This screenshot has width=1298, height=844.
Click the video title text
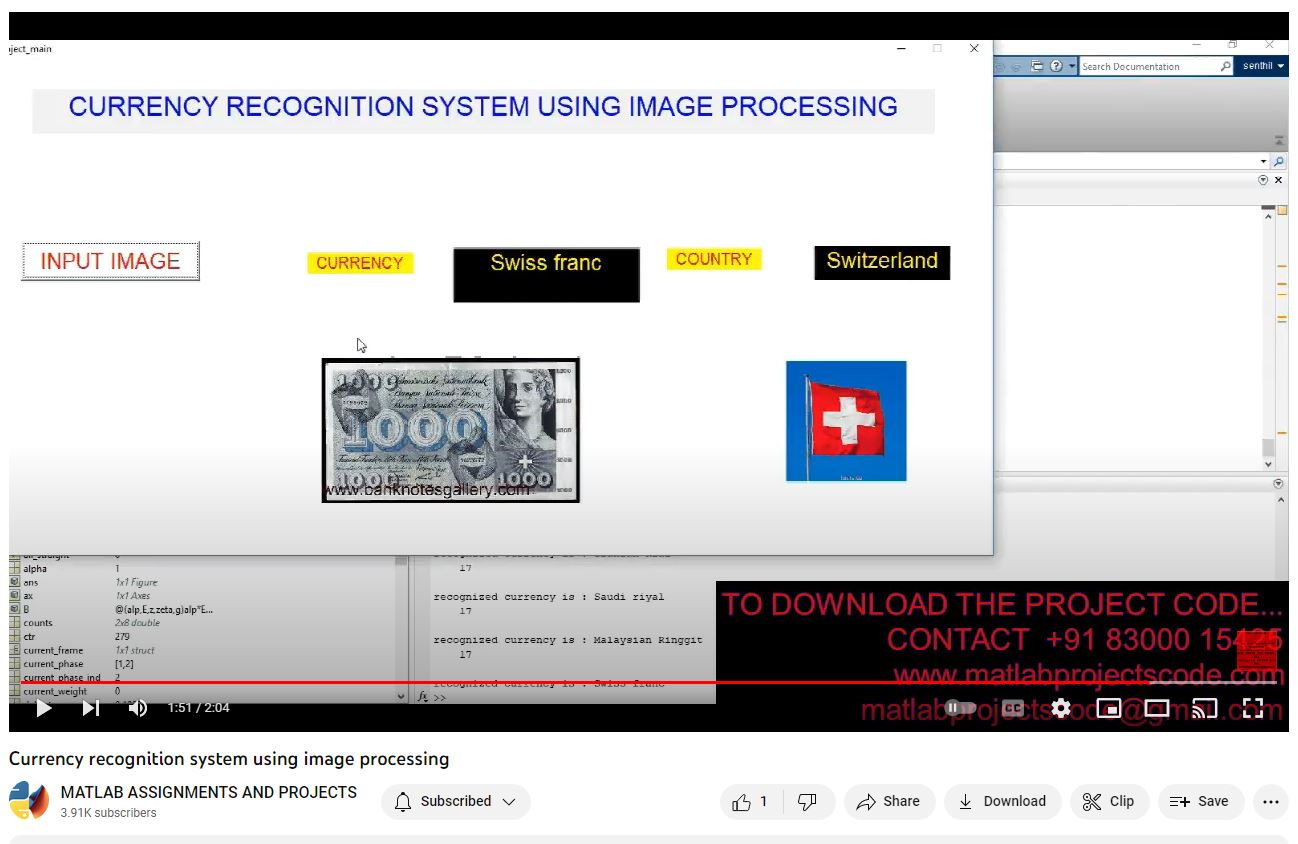point(229,759)
